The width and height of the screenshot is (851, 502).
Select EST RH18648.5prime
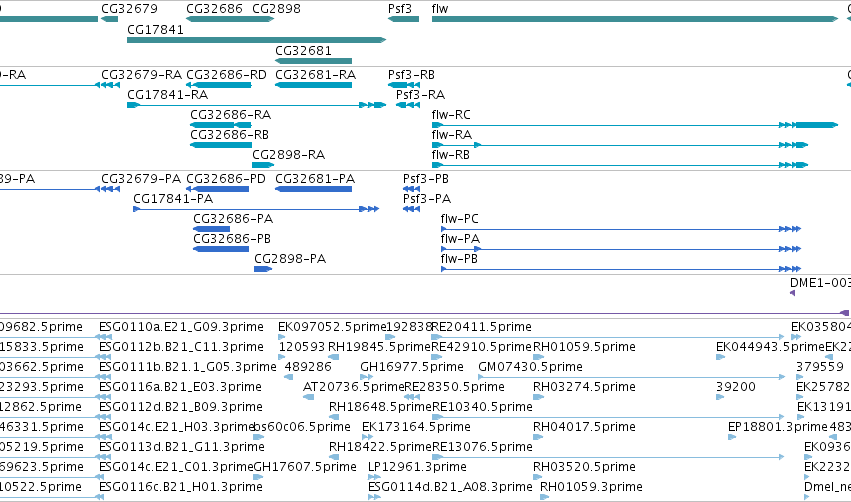coord(380,407)
